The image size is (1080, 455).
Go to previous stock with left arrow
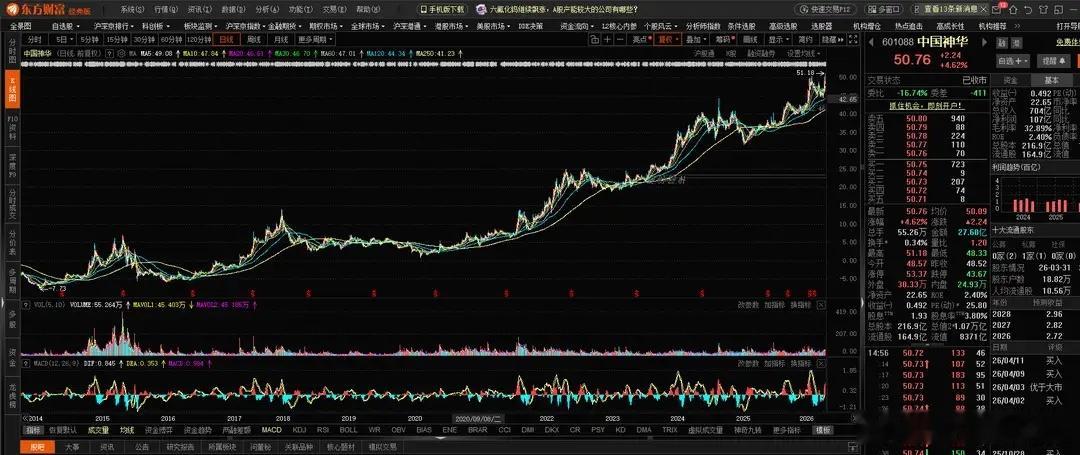(x=871, y=42)
